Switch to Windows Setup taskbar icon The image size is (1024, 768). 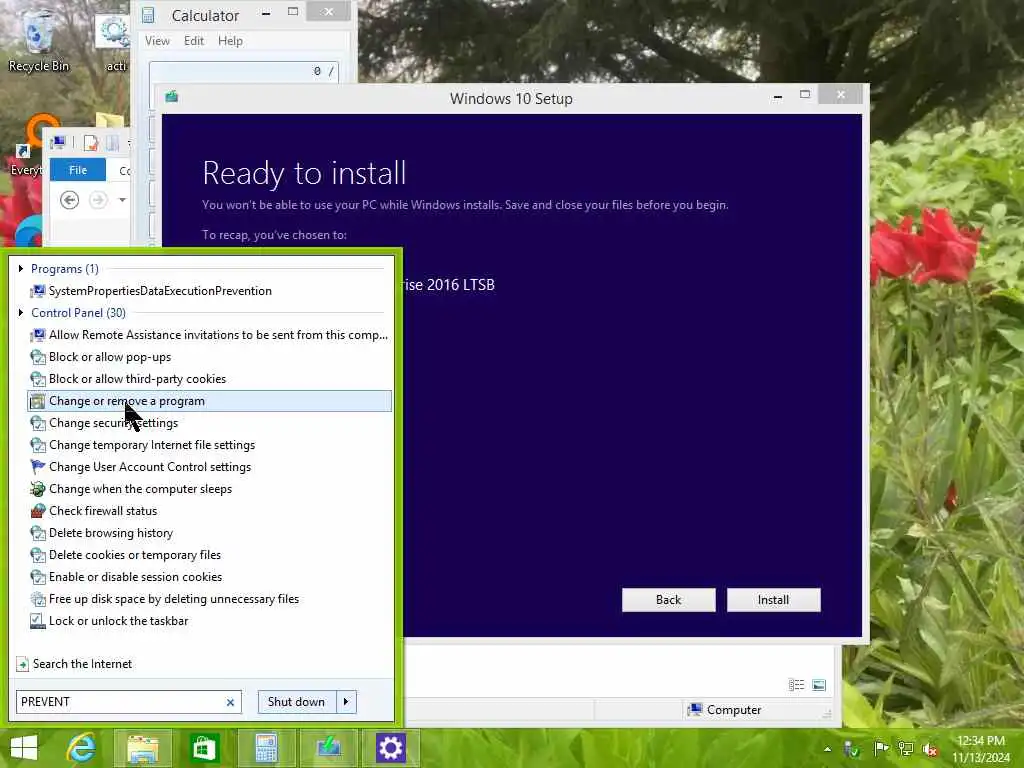point(328,748)
